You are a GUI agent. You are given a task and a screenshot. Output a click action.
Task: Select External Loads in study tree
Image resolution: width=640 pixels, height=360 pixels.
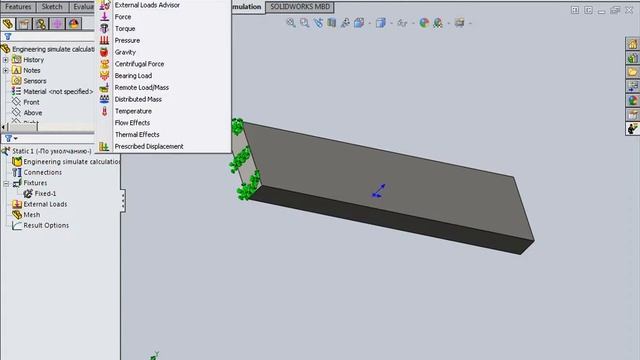(x=45, y=204)
